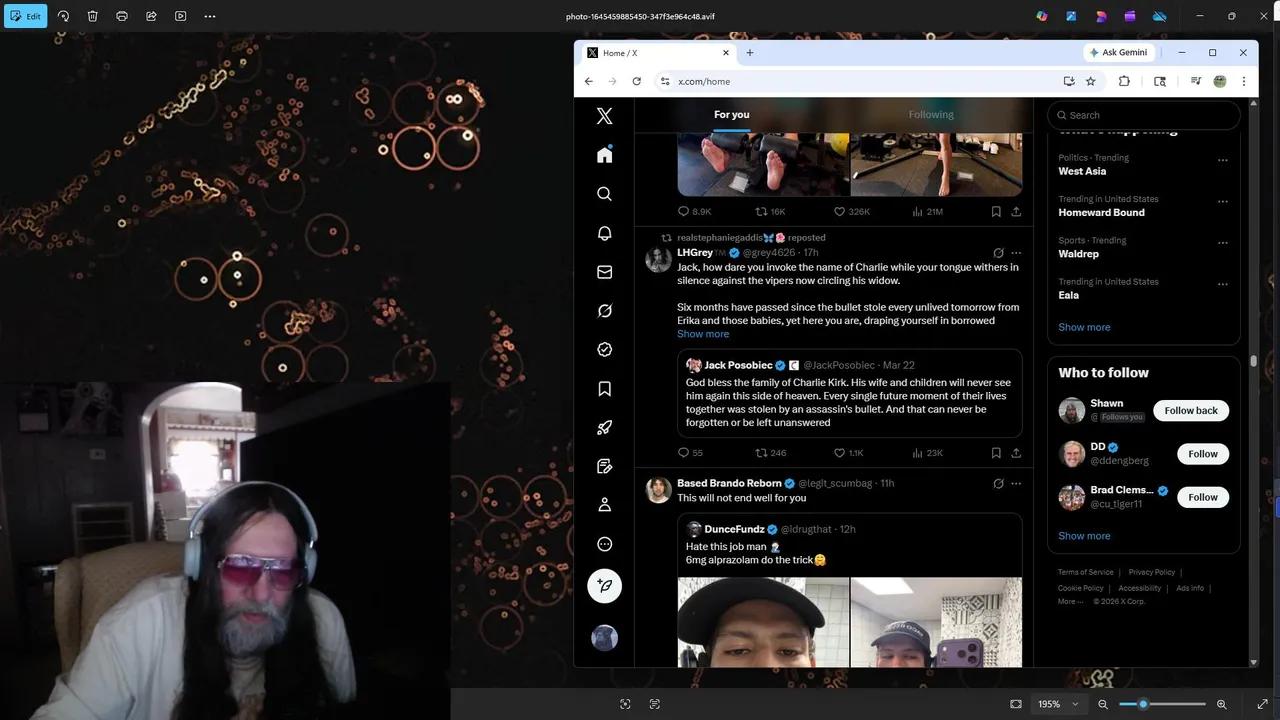1280x720 pixels.
Task: Open Grok action on LHGrey post
Action: (x=998, y=253)
